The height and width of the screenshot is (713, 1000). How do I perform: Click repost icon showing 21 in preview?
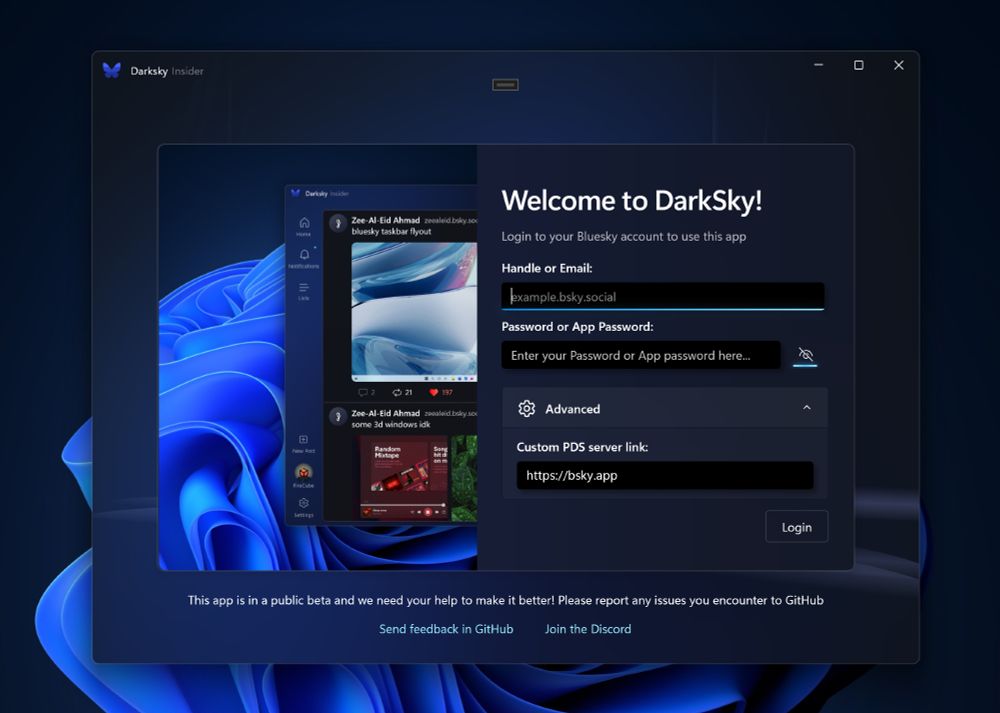(x=397, y=392)
